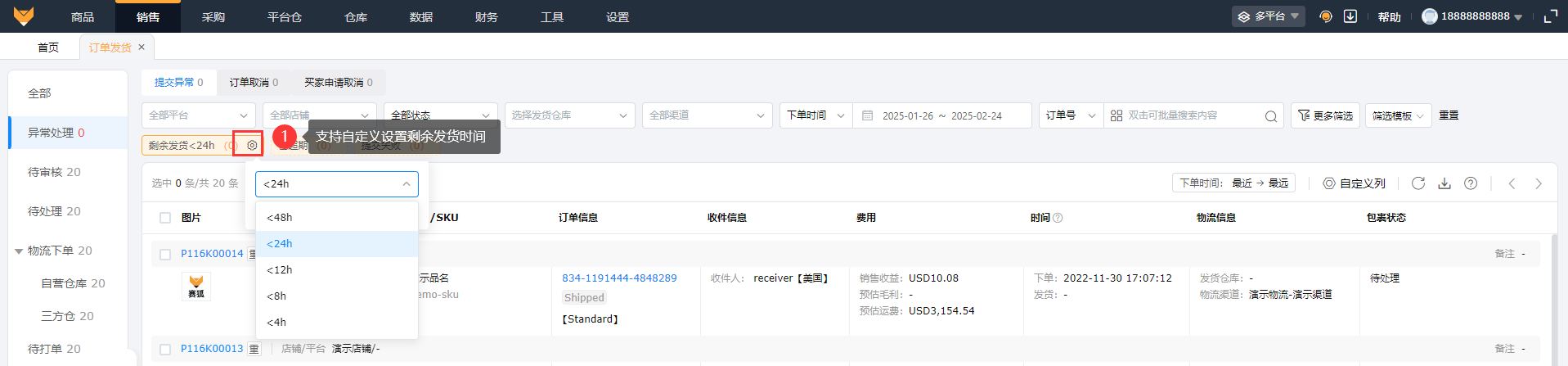The width and height of the screenshot is (1568, 366).
Task: Open the 帮助 link in header
Action: coord(1390,16)
